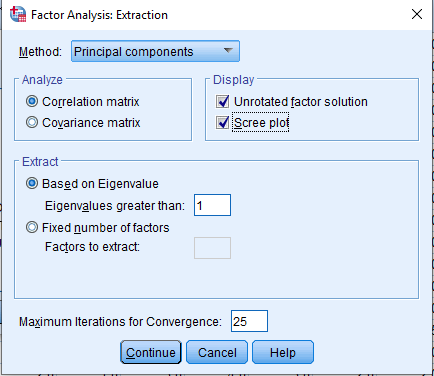Choose Fixed number of factors option
434x376 pixels.
click(32, 227)
